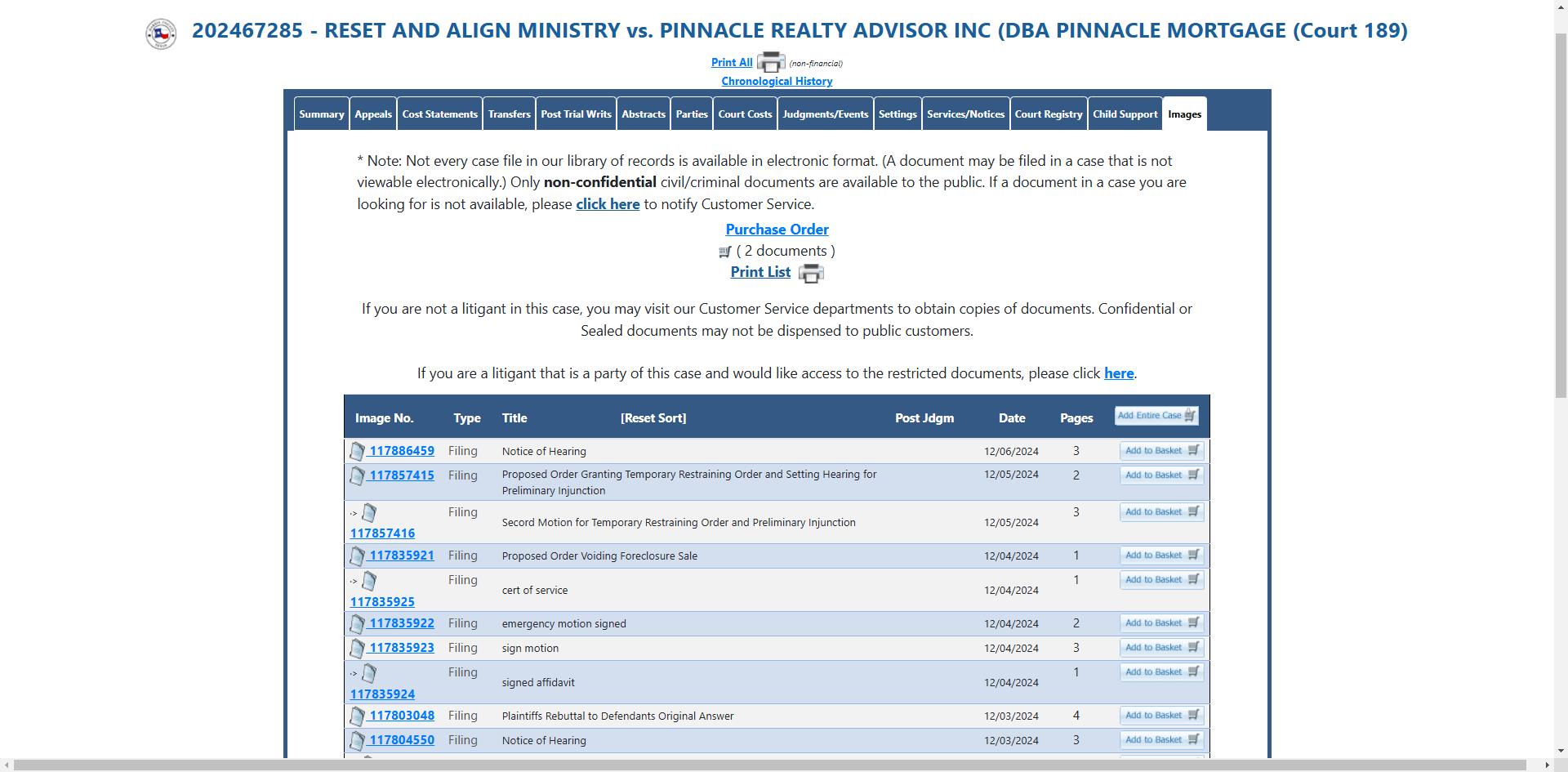Switch to the Settings tab

tap(898, 114)
